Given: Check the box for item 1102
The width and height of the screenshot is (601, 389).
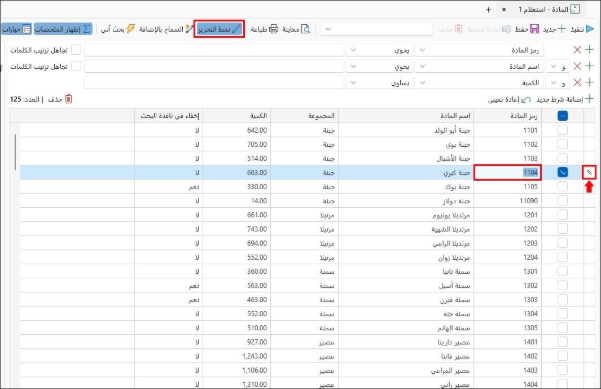Looking at the screenshot, I should click(563, 144).
